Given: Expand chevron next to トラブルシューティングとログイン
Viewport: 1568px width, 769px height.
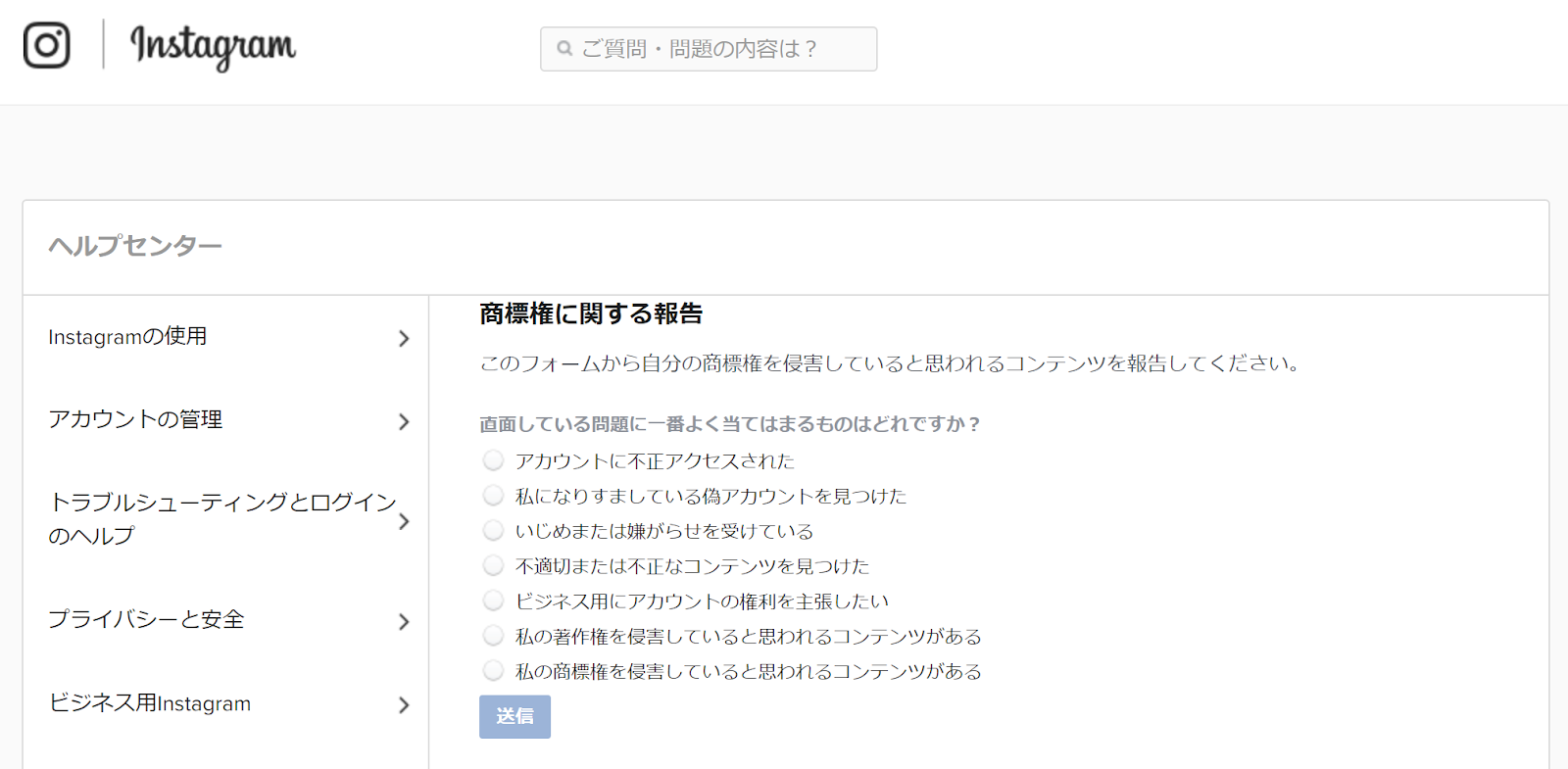Looking at the screenshot, I should 404,522.
